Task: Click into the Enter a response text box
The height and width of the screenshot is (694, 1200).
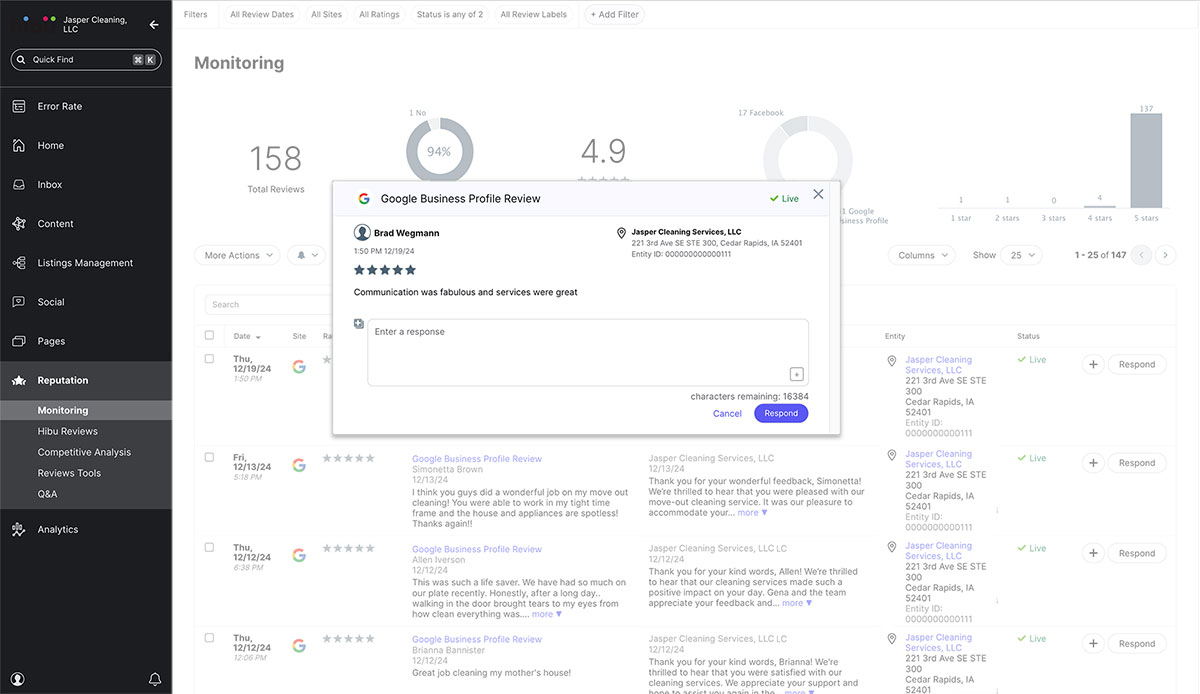Action: coord(580,350)
